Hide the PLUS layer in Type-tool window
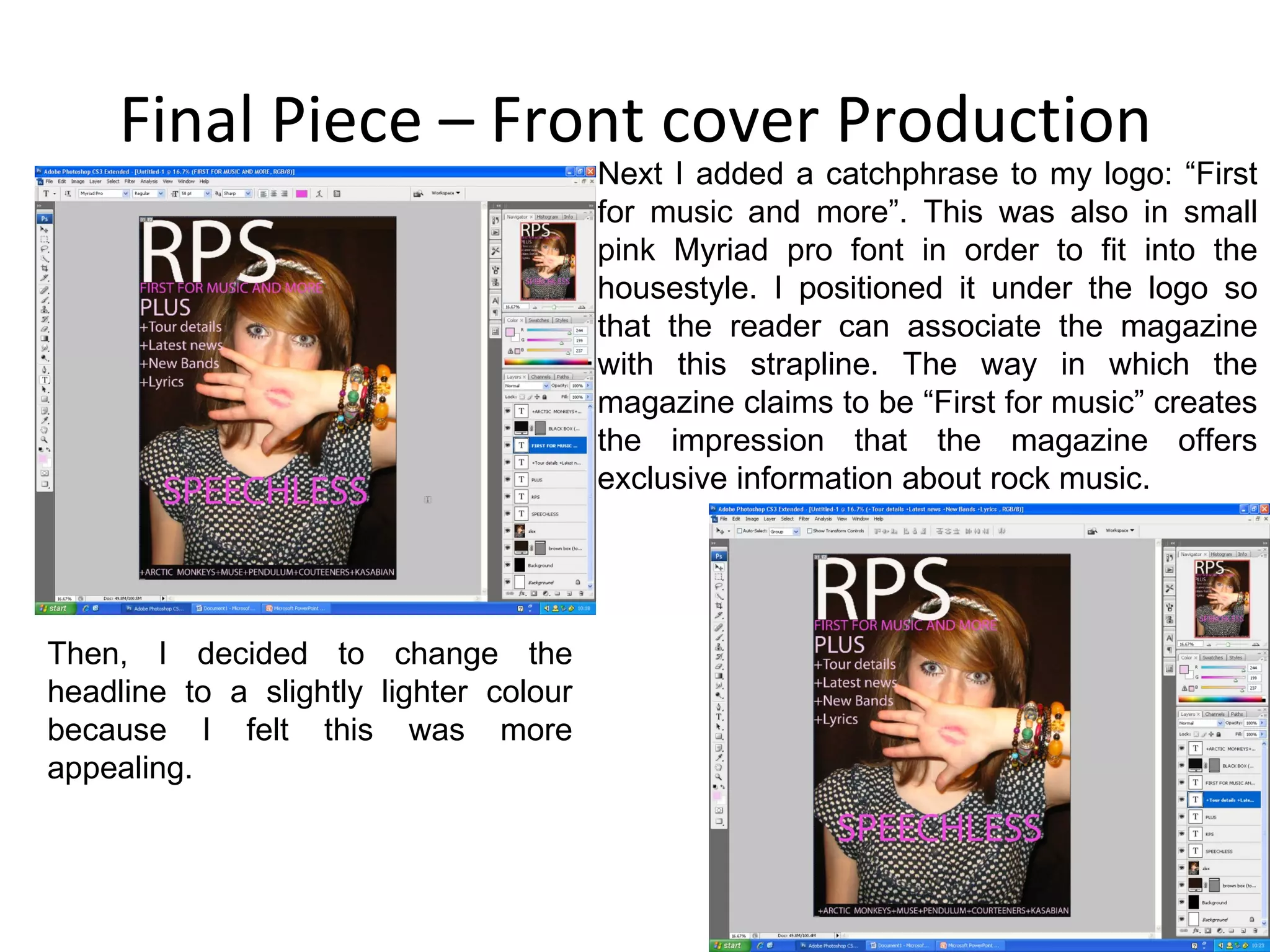The image size is (1270, 952). 508,480
